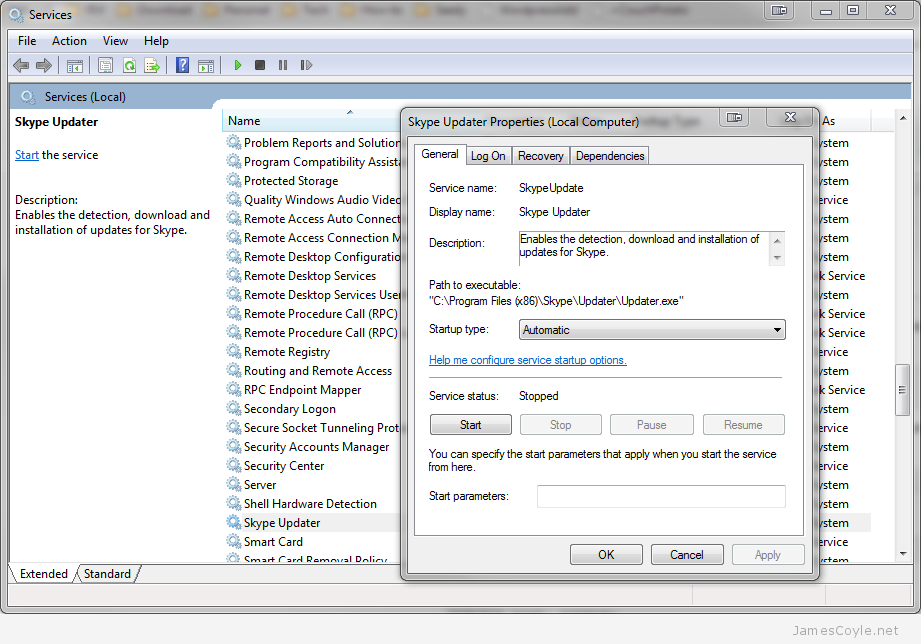Close the Skype Updater Properties dialog
The image size is (921, 644).
791,117
